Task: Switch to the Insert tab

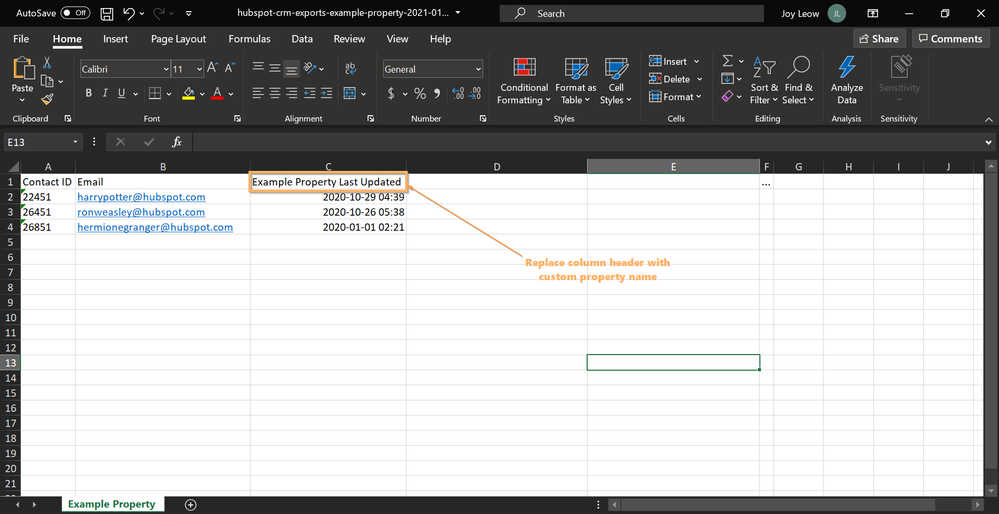Action: click(115, 39)
